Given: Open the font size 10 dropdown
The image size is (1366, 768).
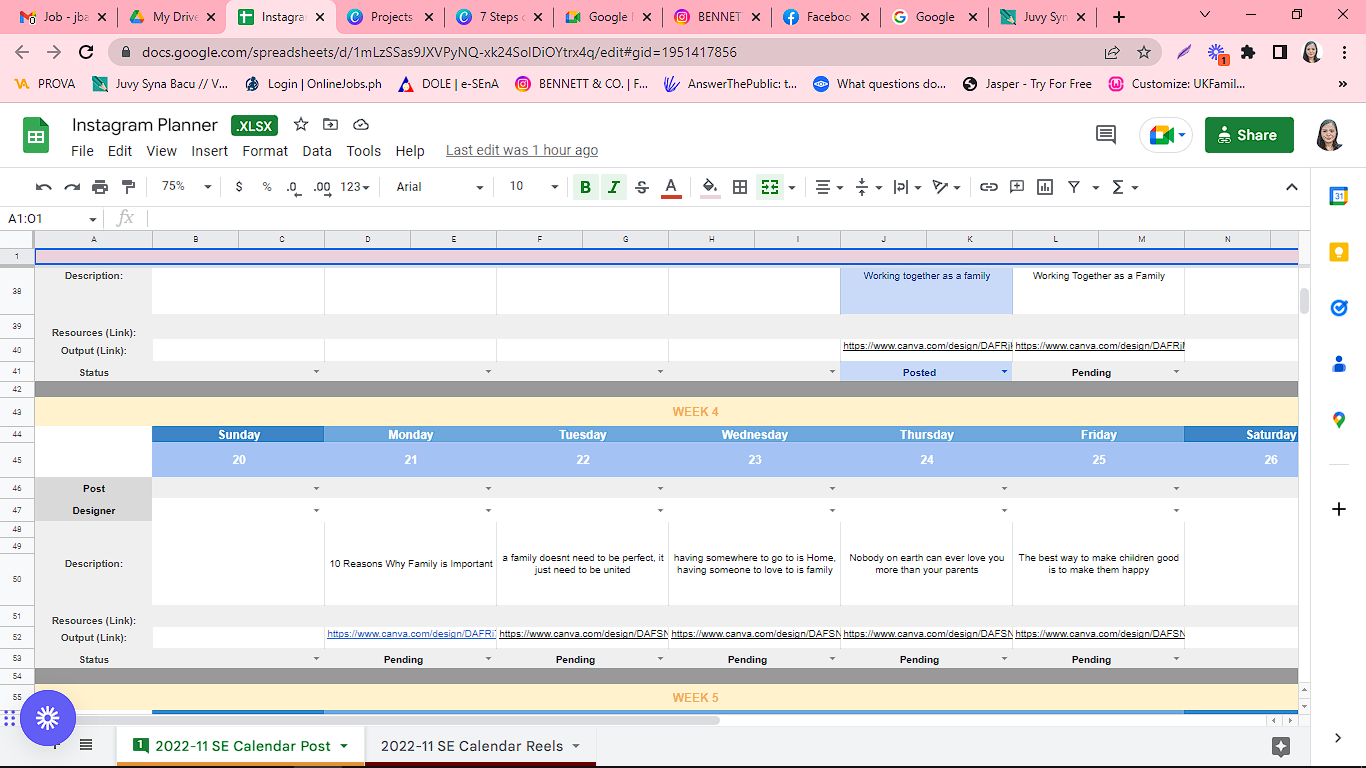Looking at the screenshot, I should 533,187.
